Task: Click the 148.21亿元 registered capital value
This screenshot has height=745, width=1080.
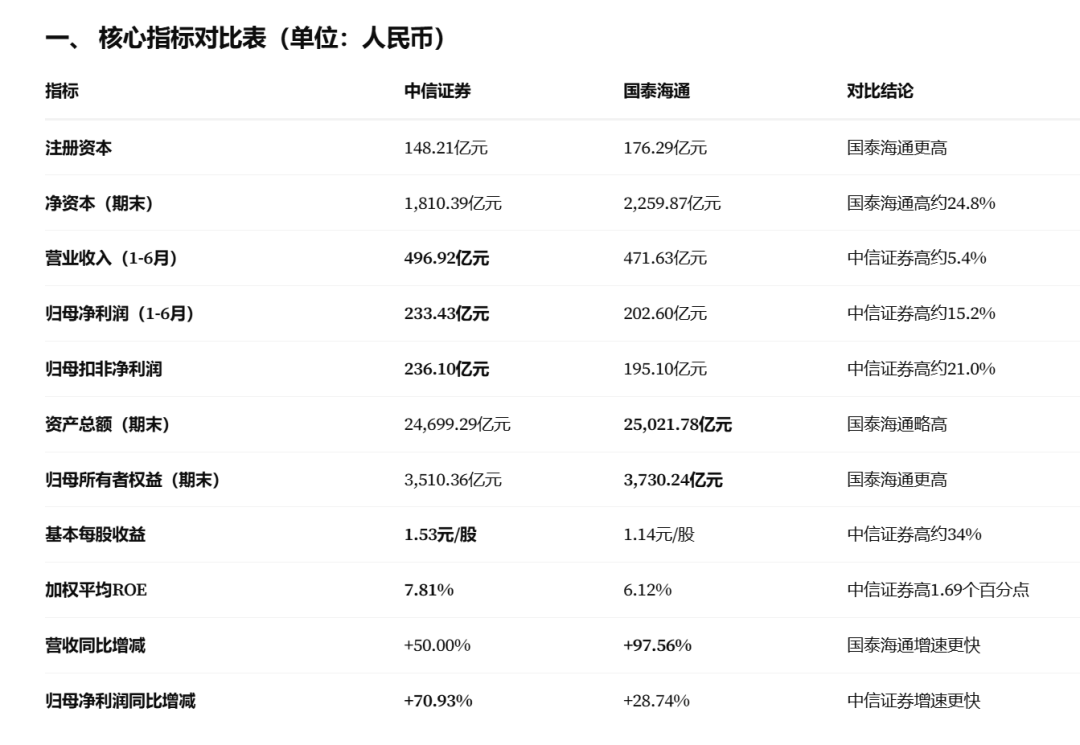Action: click(x=446, y=148)
